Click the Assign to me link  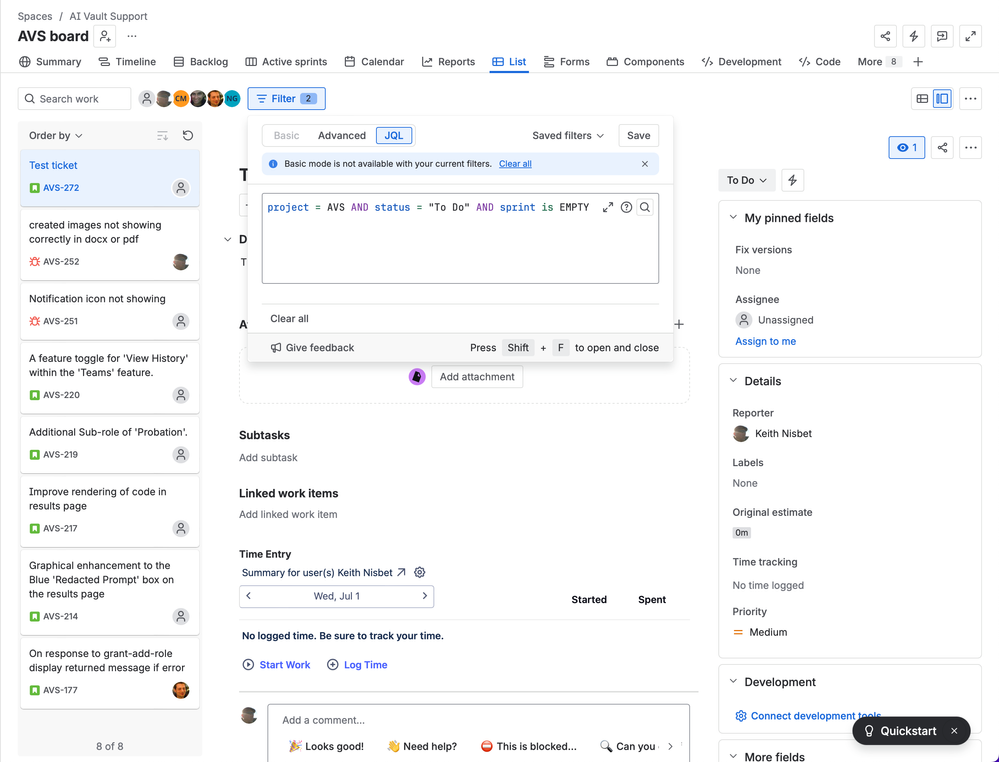coord(765,341)
